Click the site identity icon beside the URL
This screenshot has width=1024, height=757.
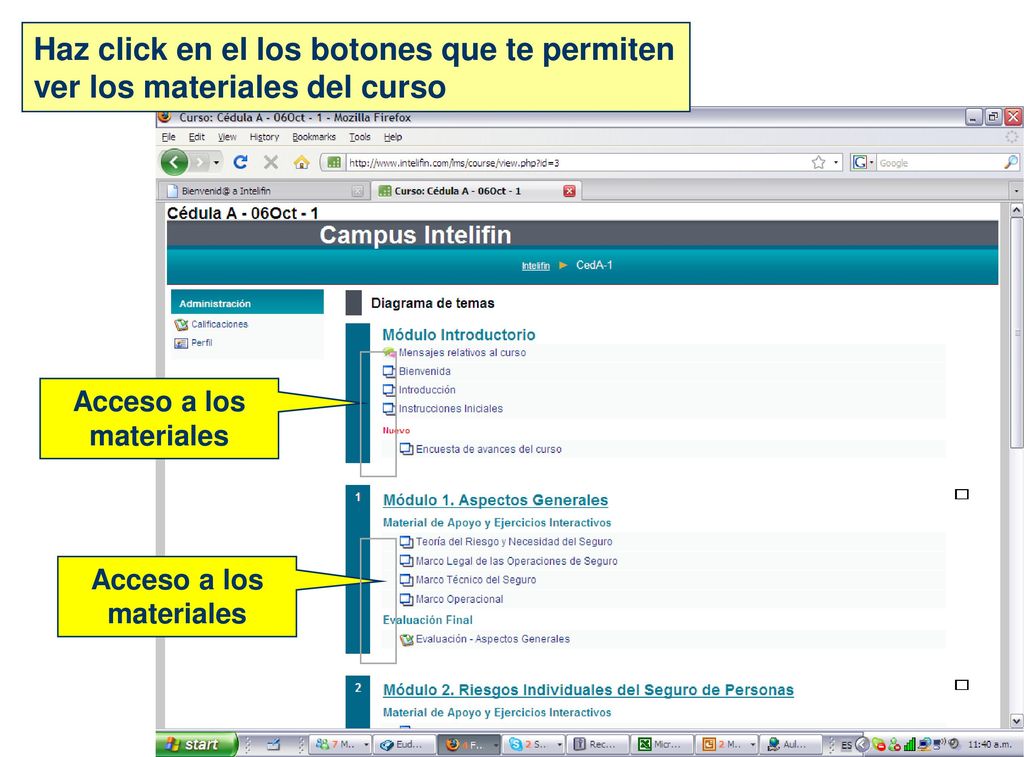(x=334, y=163)
